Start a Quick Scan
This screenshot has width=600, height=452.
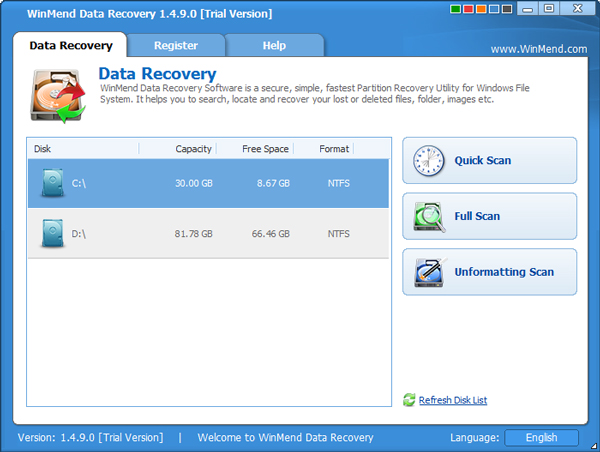pyautogui.click(x=489, y=161)
